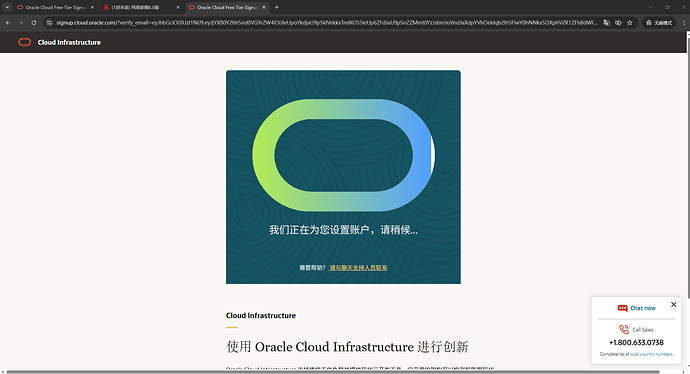
Task: Open the chat with support link
Action: tap(358, 268)
